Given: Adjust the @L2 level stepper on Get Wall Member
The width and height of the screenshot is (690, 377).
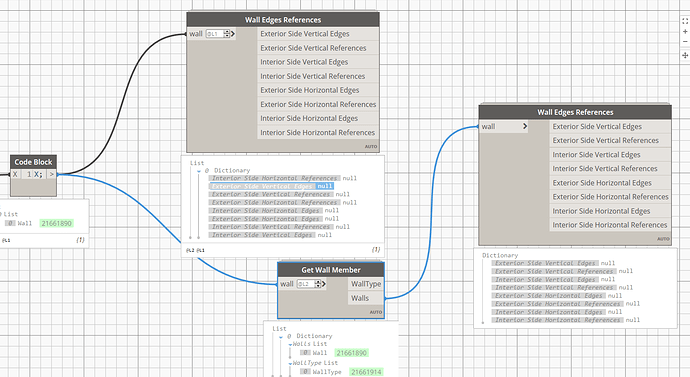Looking at the screenshot, I should 318,284.
